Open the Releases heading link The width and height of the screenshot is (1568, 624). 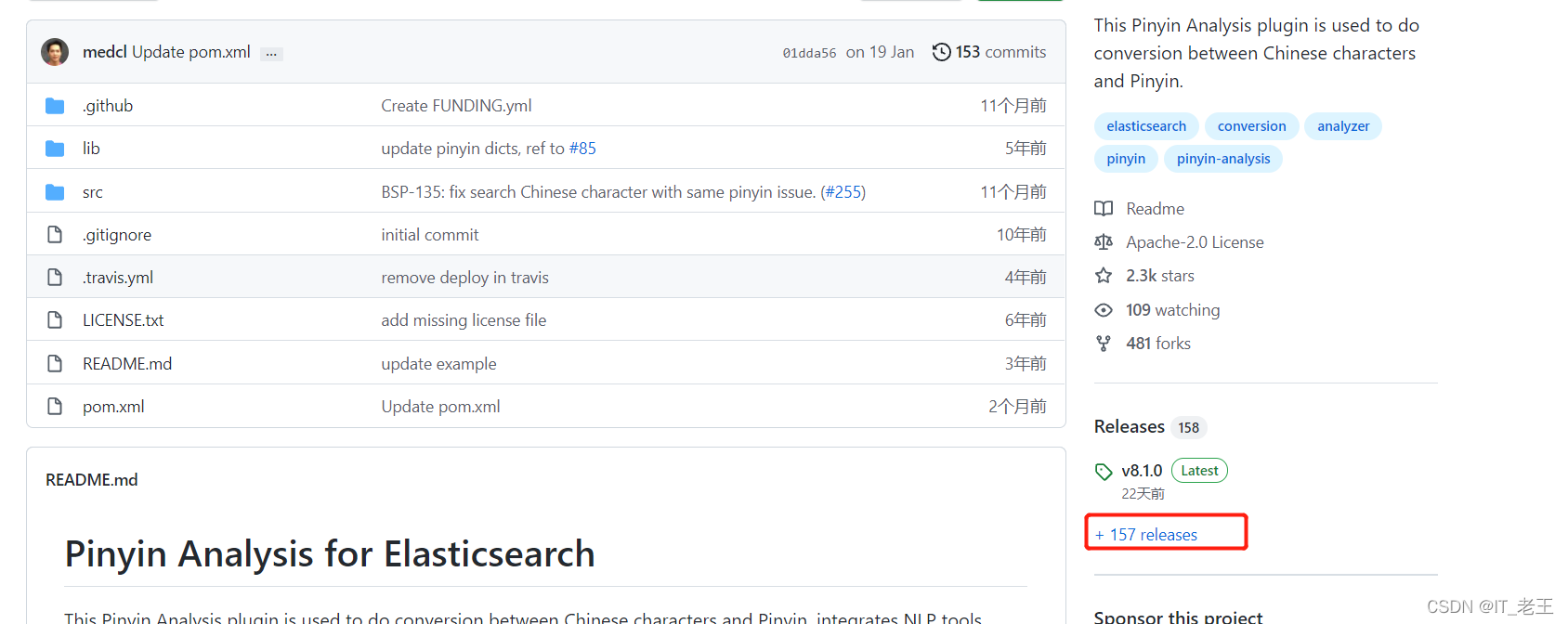pyautogui.click(x=1129, y=427)
